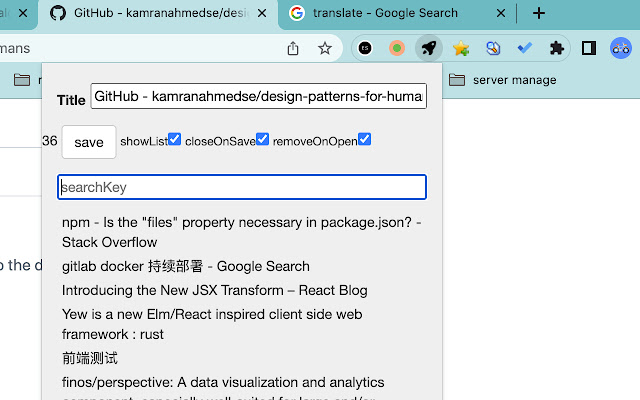Click the address bar URL text

click(x=15, y=49)
